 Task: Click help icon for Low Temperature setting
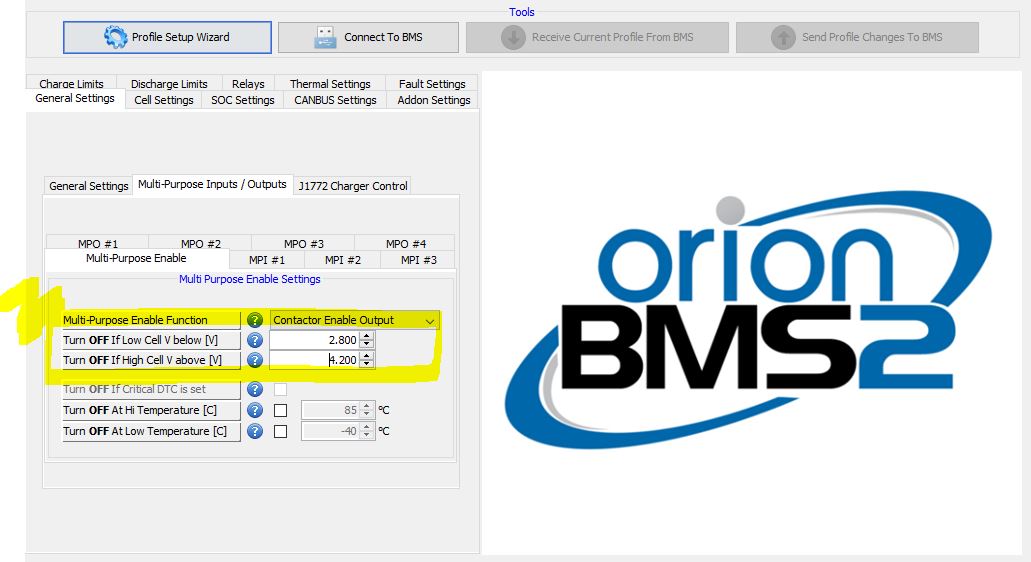pyautogui.click(x=255, y=431)
